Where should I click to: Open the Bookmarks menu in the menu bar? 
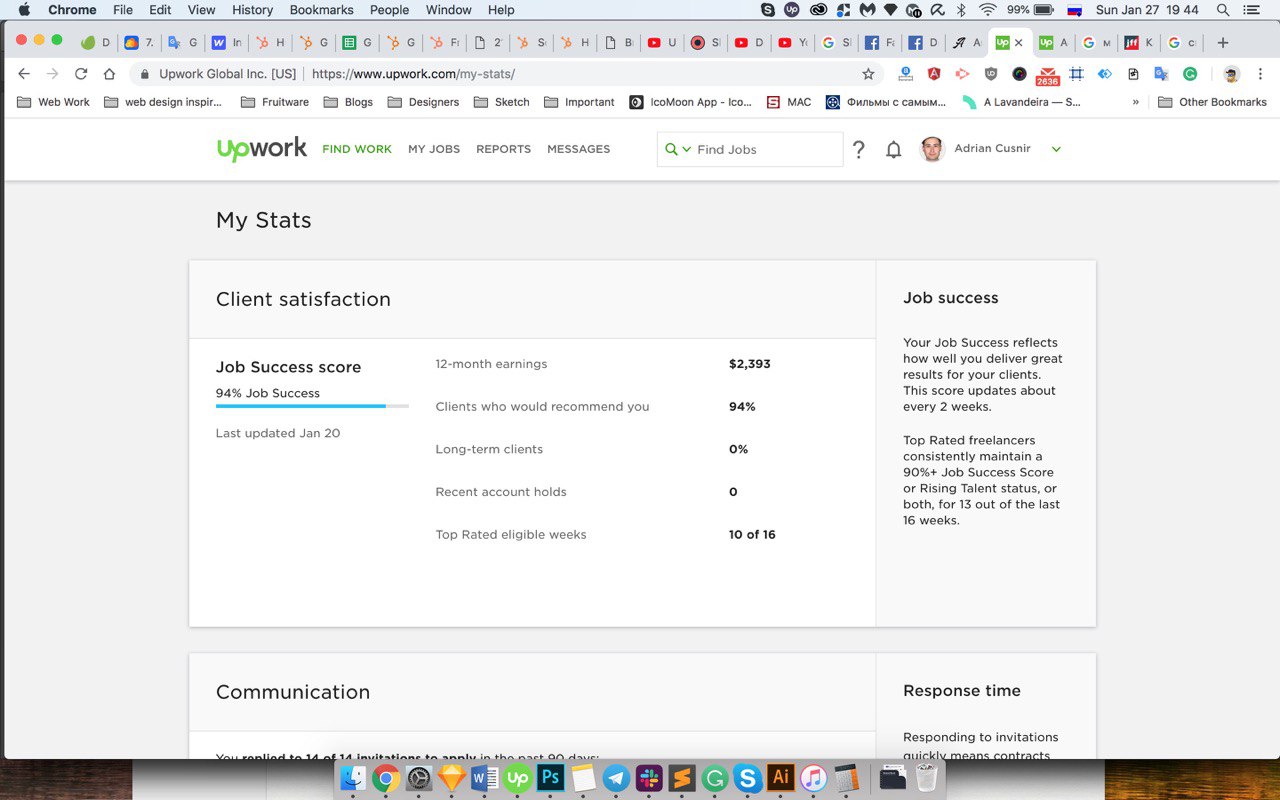[x=321, y=10]
